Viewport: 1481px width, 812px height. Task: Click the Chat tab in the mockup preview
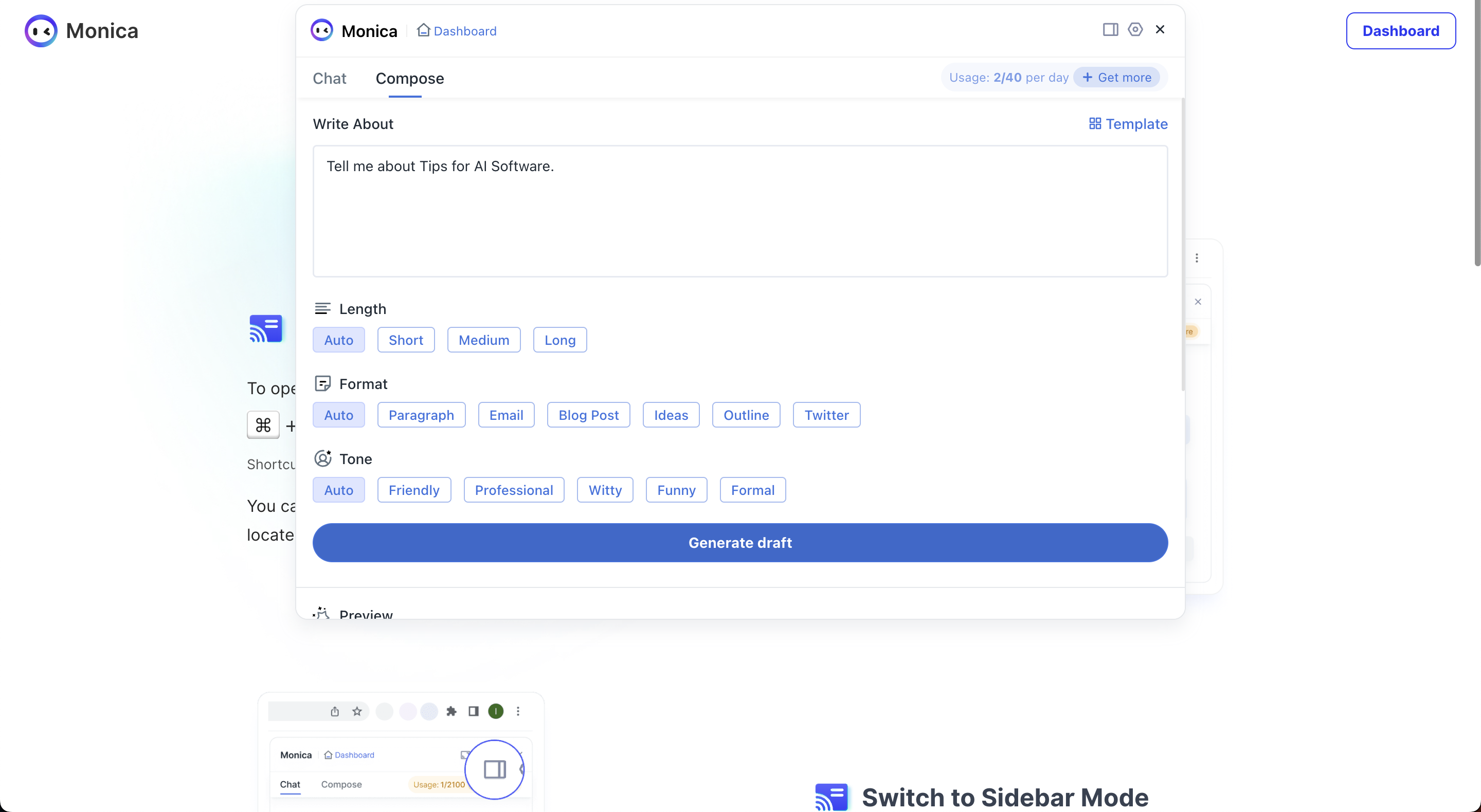(290, 784)
